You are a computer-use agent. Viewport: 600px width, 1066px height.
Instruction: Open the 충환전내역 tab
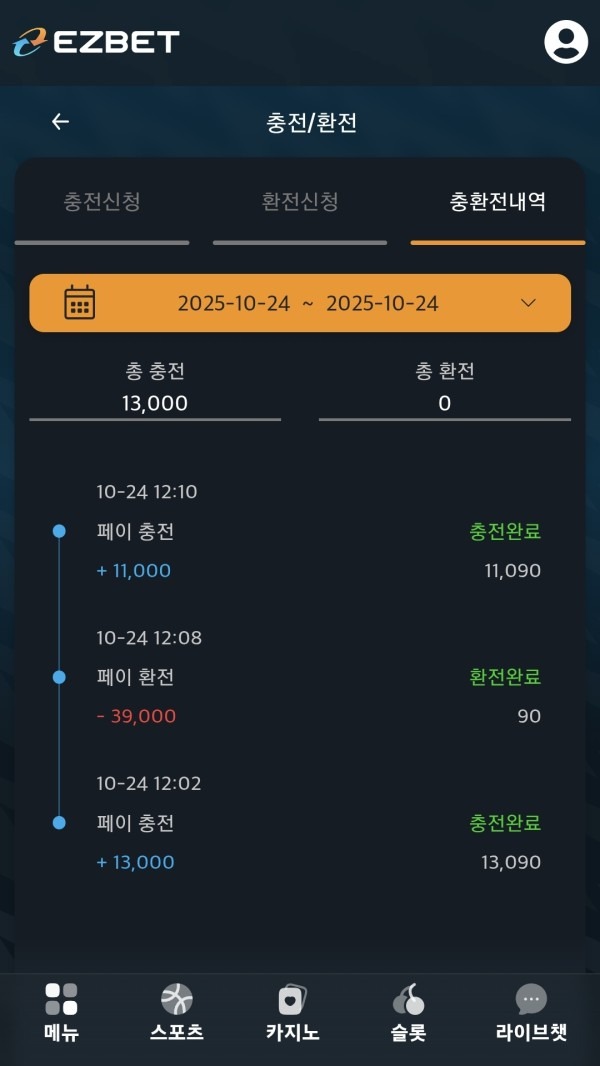[x=495, y=202]
